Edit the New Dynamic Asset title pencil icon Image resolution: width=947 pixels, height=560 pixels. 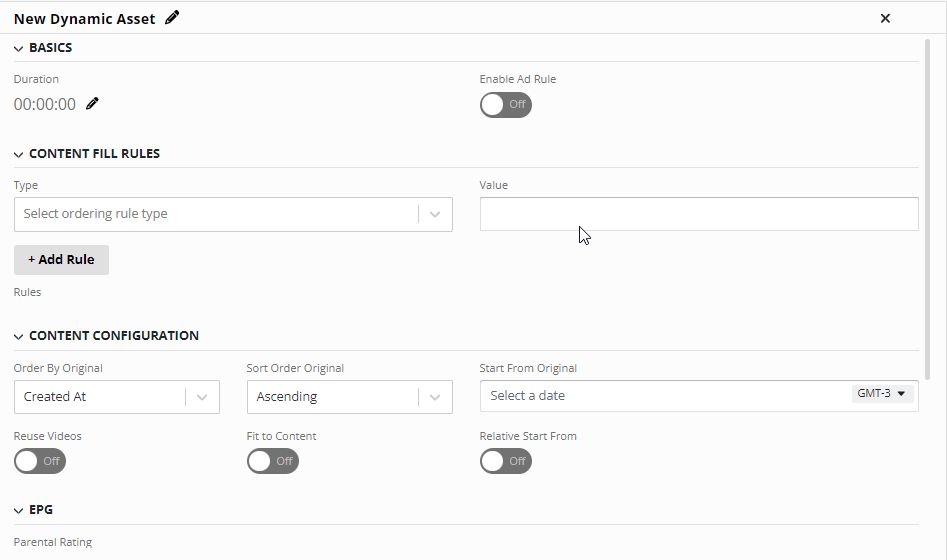[172, 18]
